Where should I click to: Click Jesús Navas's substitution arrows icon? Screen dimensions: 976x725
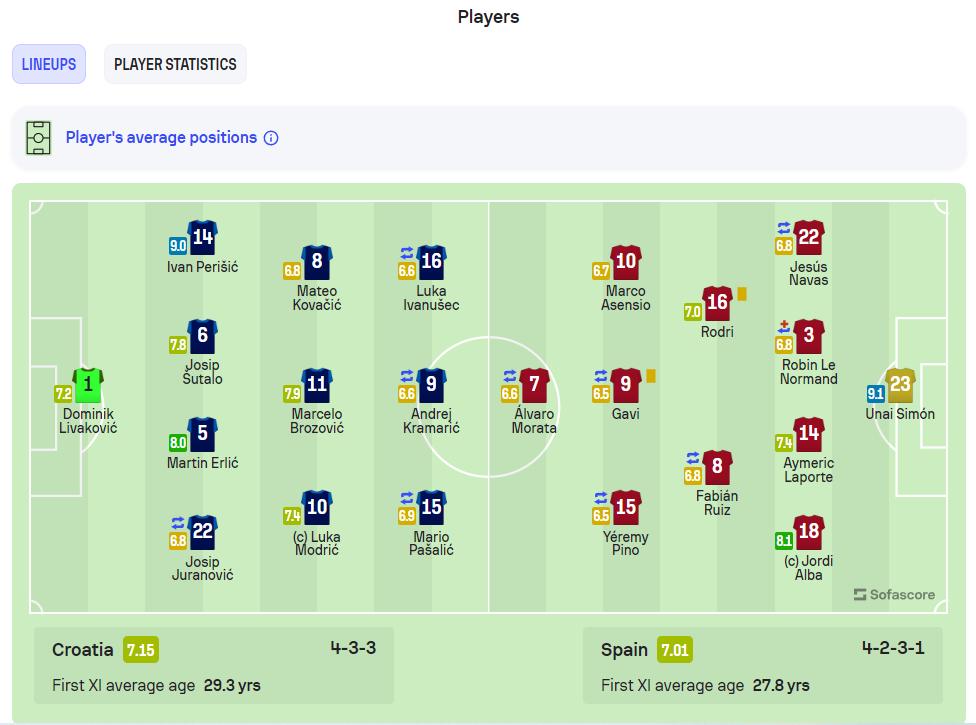point(784,228)
